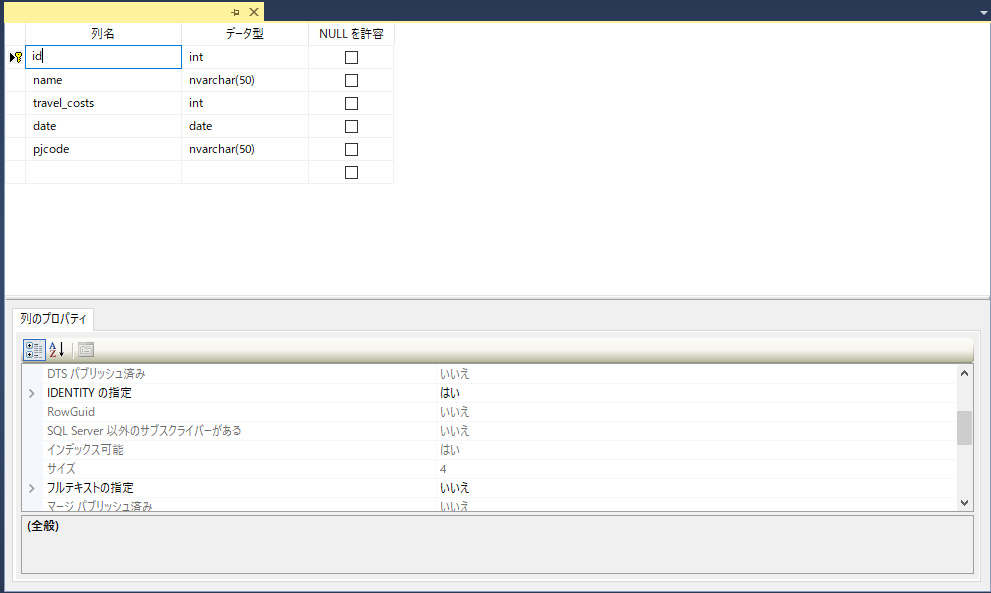Click the empty new row data type cell

click(x=245, y=172)
